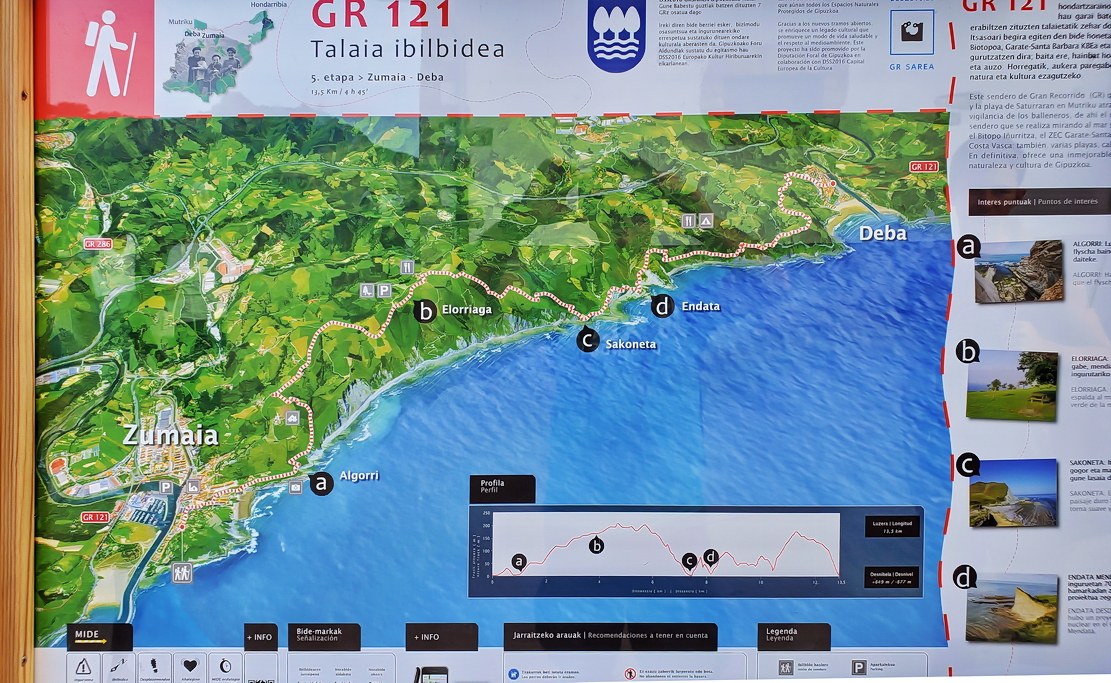1111x683 pixels.
Task: Click the hikers icon in the legend
Action: [x=786, y=667]
